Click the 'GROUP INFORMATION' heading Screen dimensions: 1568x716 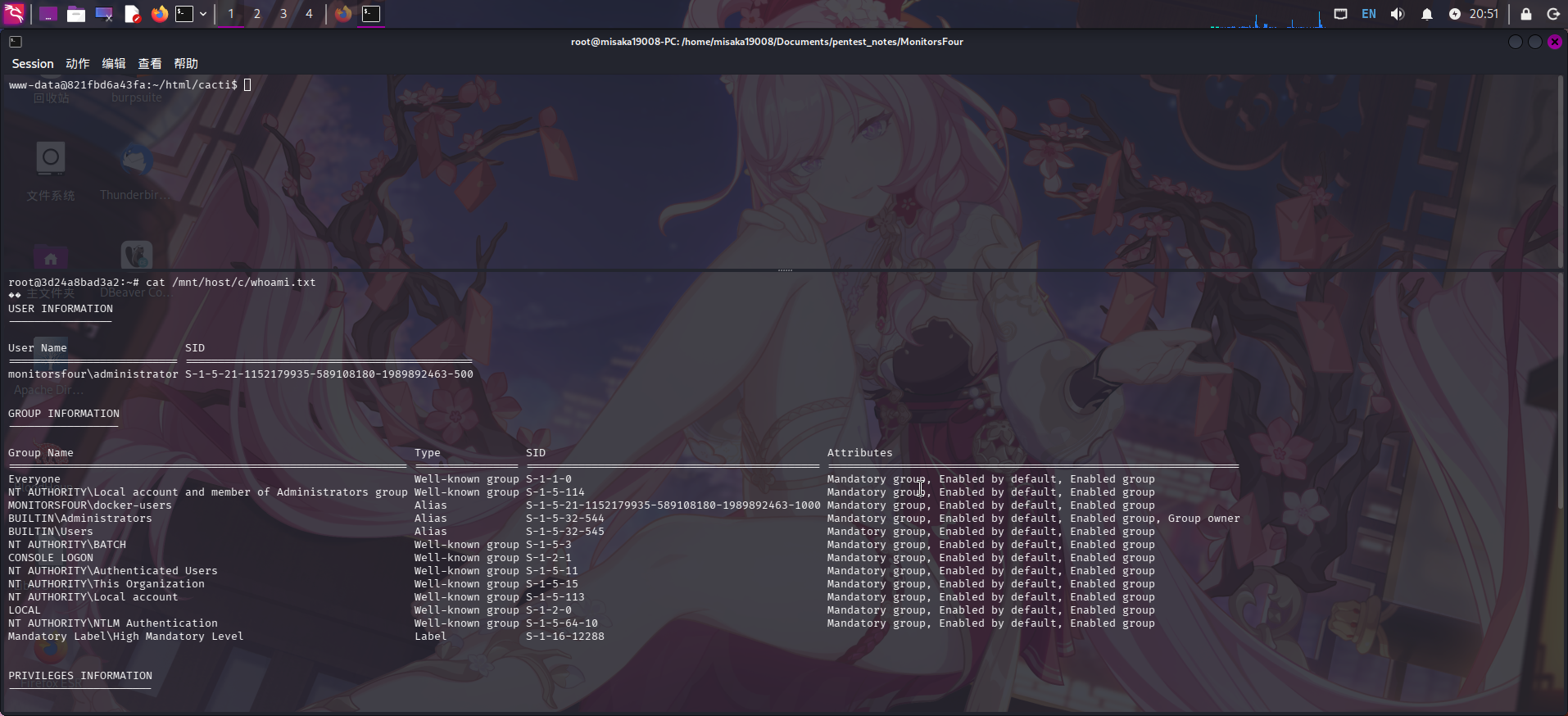click(x=64, y=414)
